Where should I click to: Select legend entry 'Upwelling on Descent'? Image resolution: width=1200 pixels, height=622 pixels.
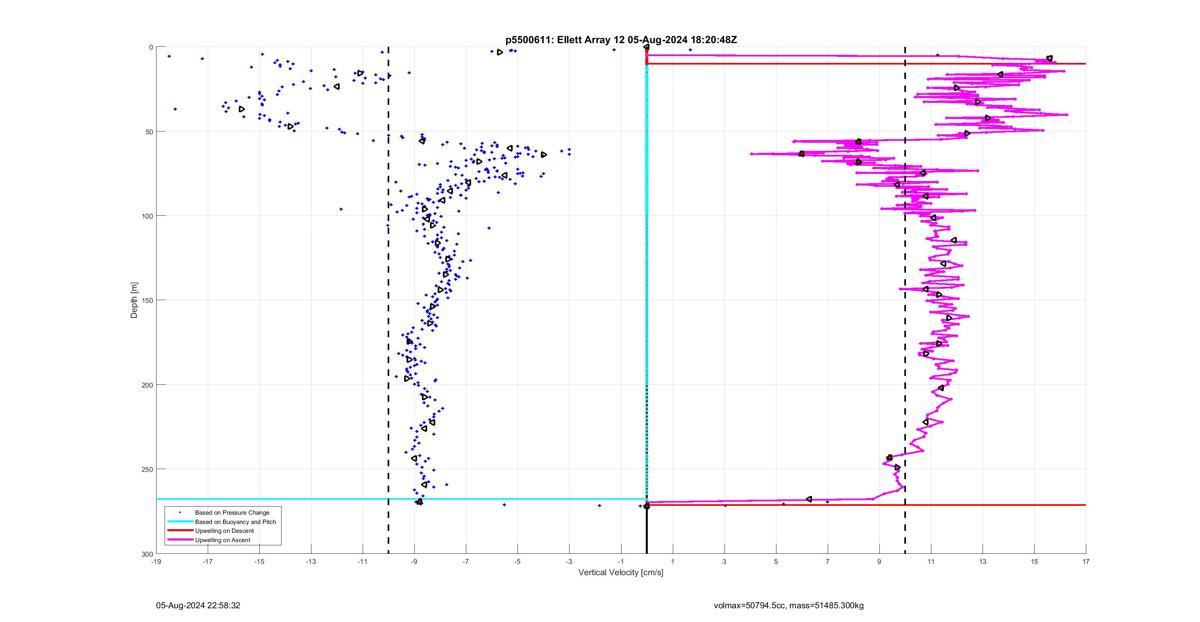coord(223,531)
